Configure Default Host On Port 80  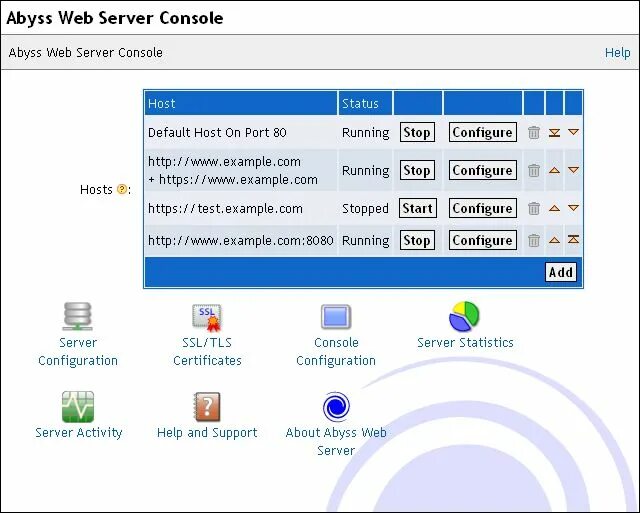(x=483, y=132)
